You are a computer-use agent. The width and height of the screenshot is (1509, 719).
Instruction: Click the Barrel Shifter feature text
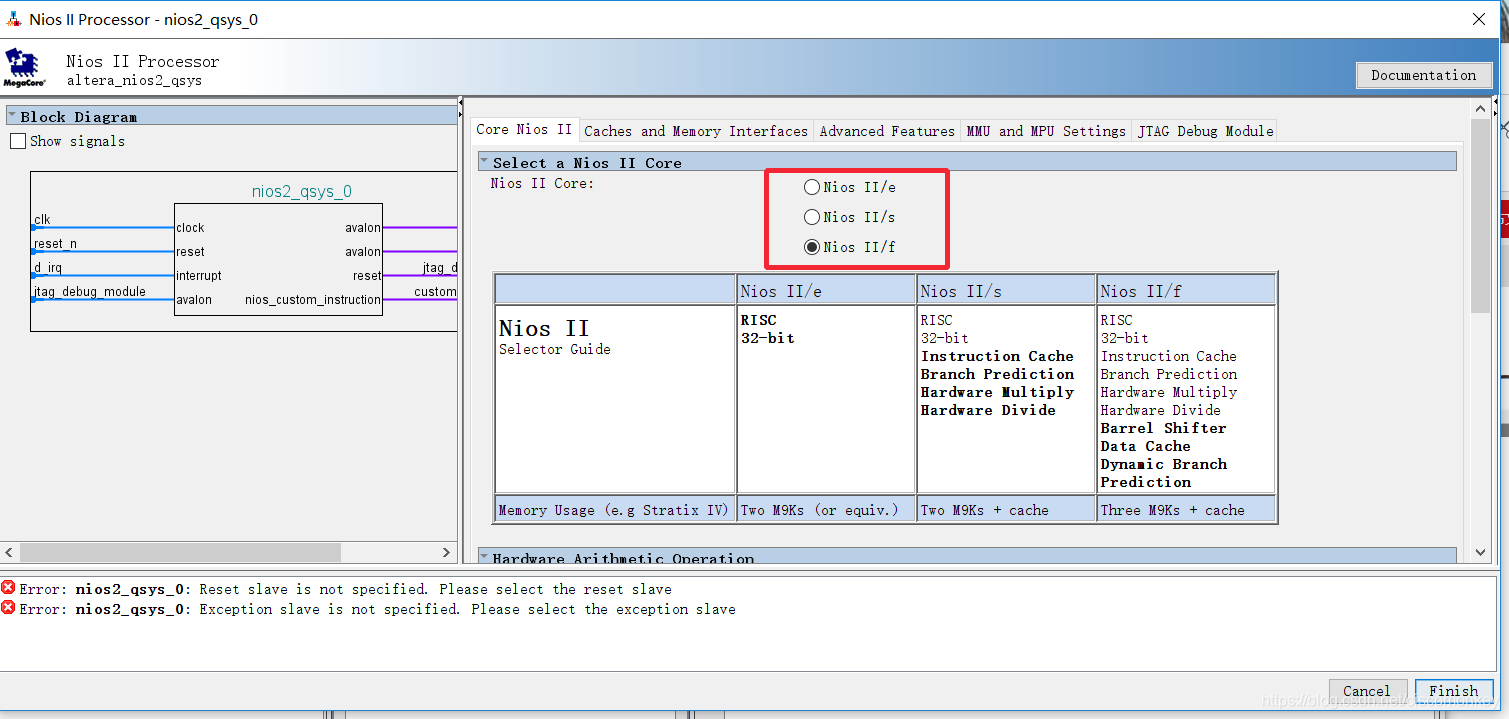pyautogui.click(x=1163, y=428)
